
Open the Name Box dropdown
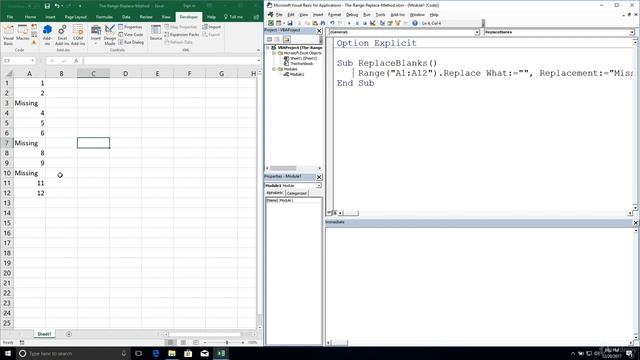pyautogui.click(x=33, y=61)
